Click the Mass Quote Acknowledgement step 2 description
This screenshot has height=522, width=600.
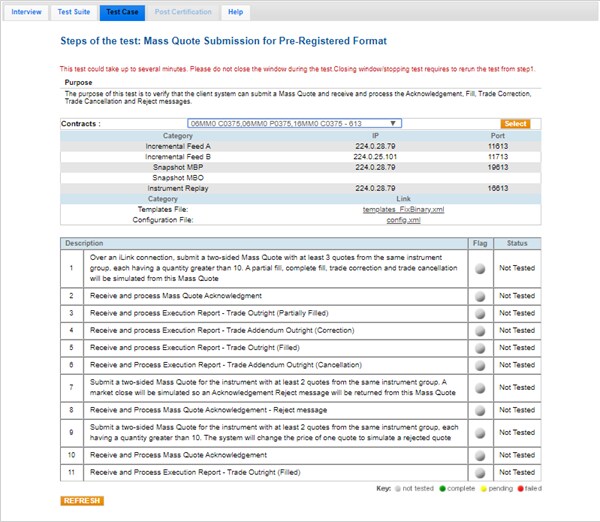(169, 296)
